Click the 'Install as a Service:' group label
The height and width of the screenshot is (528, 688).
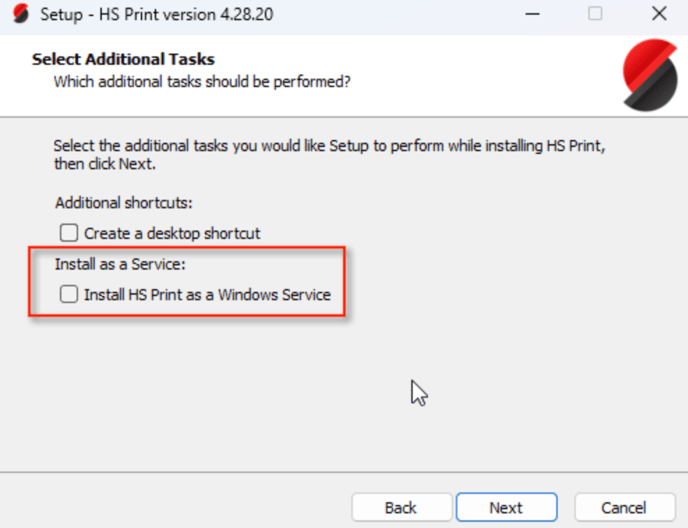point(120,264)
